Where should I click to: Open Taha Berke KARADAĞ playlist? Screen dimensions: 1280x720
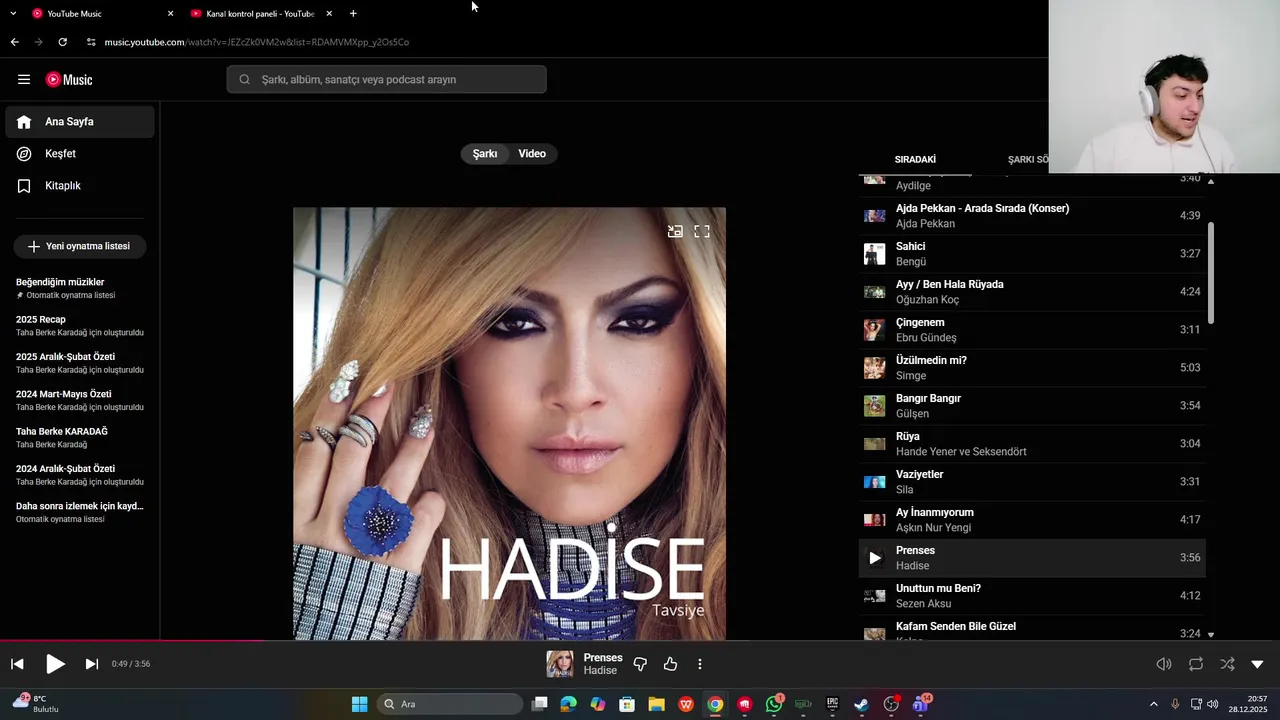(x=80, y=437)
